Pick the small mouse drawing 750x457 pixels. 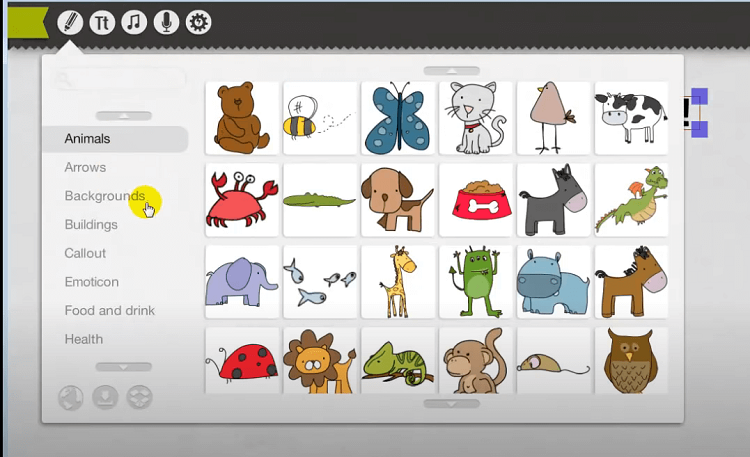554,361
